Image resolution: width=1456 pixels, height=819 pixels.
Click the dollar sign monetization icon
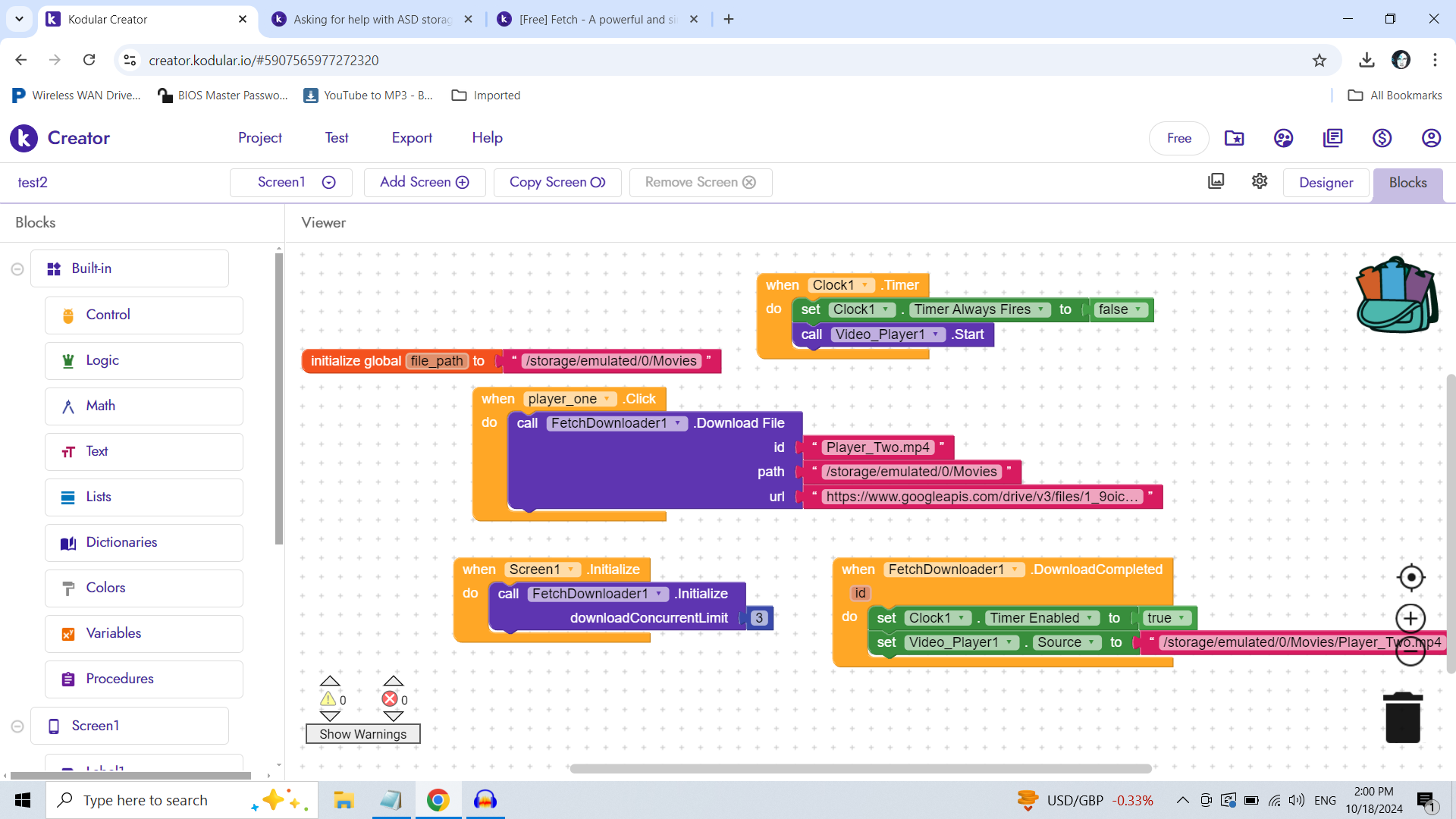(x=1382, y=138)
